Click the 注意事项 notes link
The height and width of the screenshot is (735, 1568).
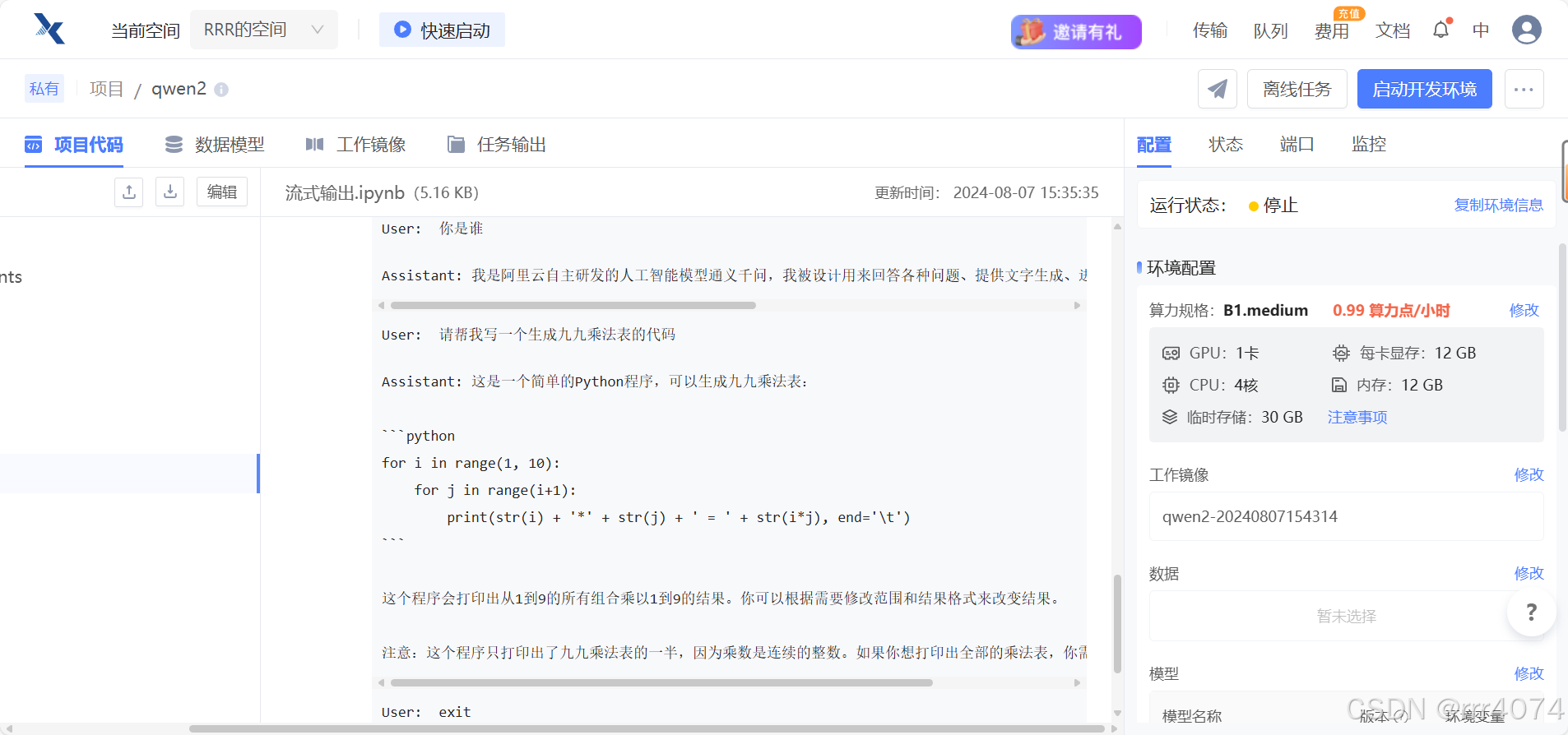[1357, 417]
